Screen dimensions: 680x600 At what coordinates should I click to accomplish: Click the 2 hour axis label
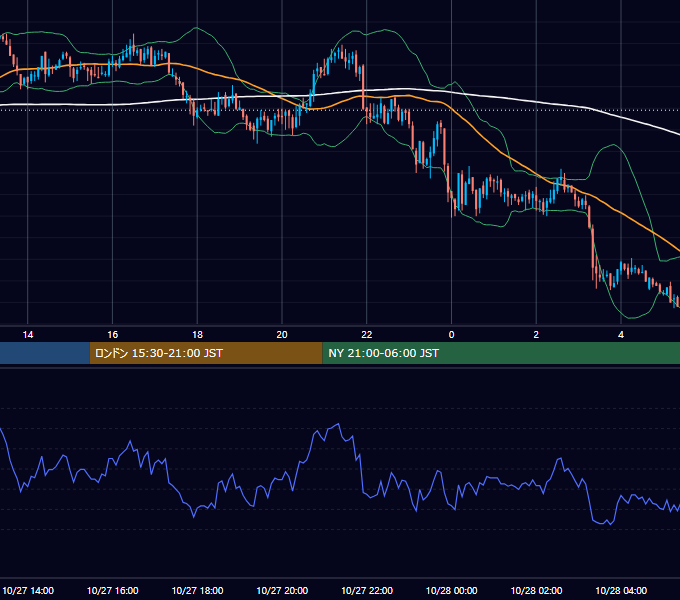(x=536, y=335)
